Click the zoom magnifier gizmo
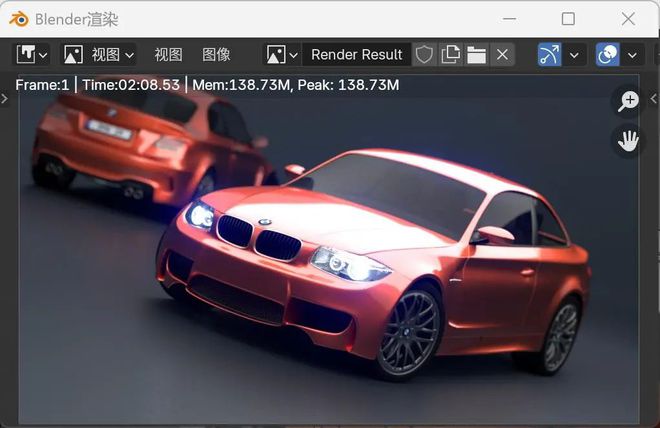The width and height of the screenshot is (660, 428). point(628,102)
